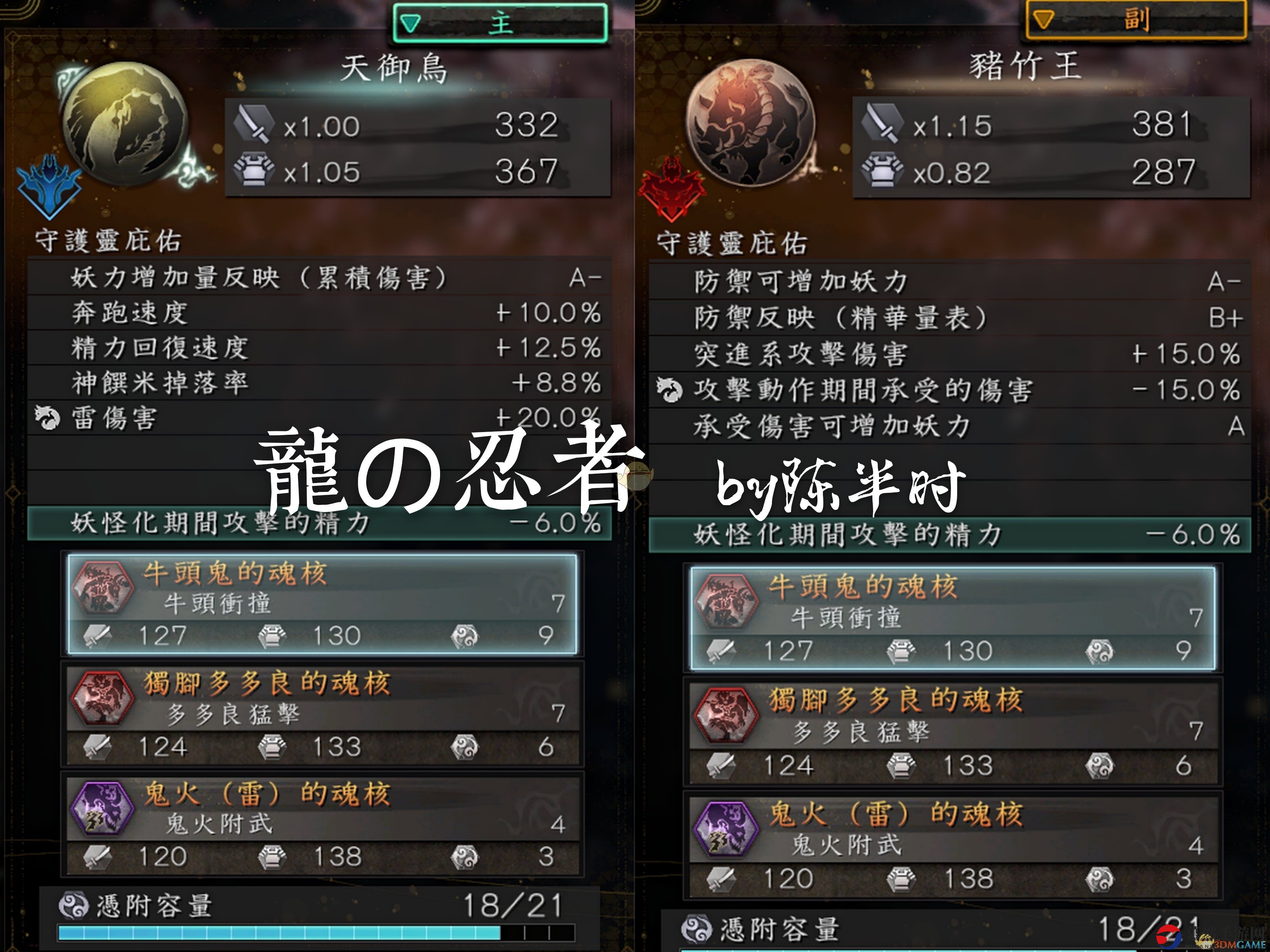Click the left 憑附容量 18/21 capacity bar

coord(316,933)
